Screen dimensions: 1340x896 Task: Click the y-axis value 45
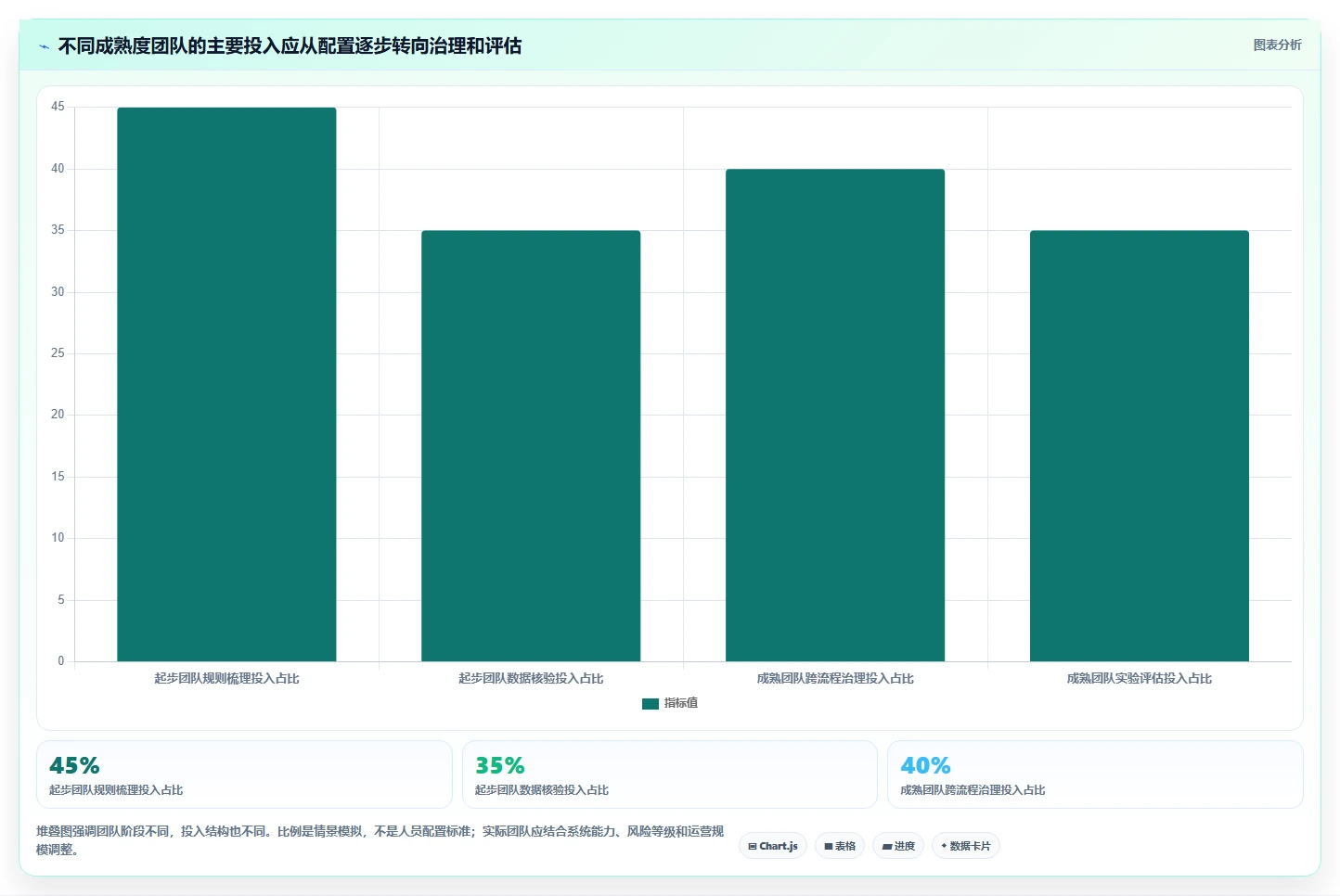coord(58,107)
